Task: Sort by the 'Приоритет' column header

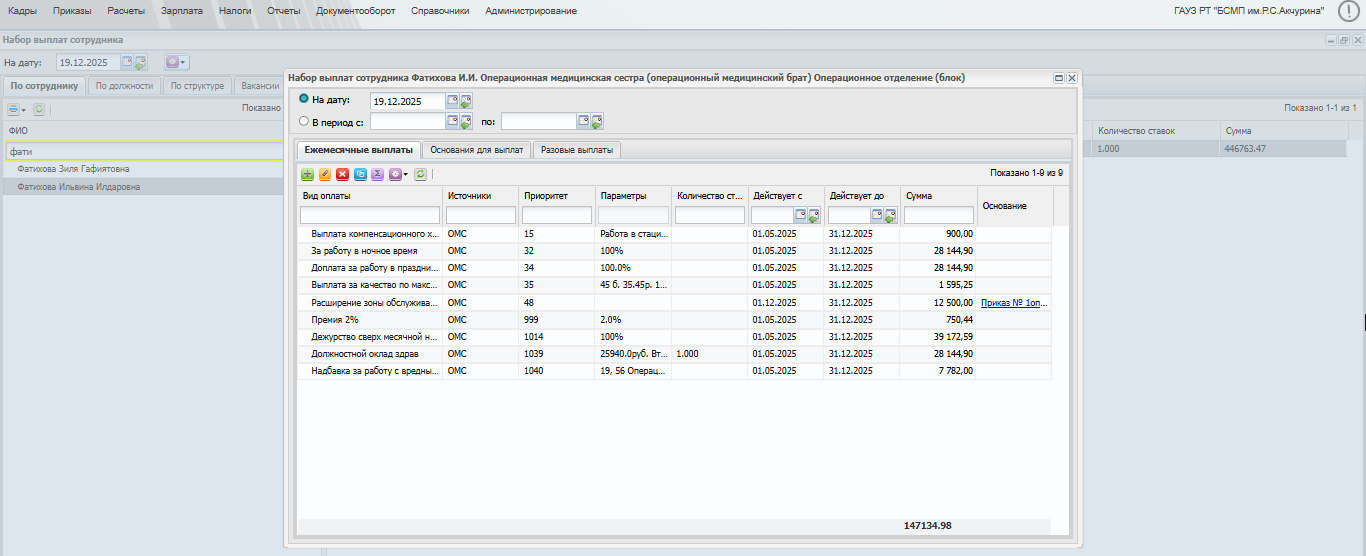Action: (x=545, y=196)
